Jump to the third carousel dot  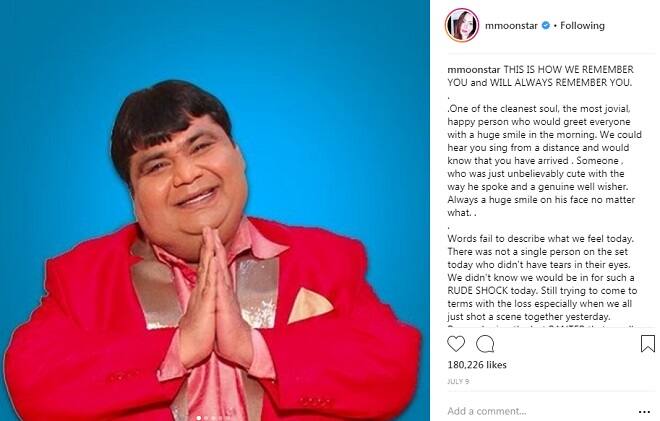coord(213,418)
